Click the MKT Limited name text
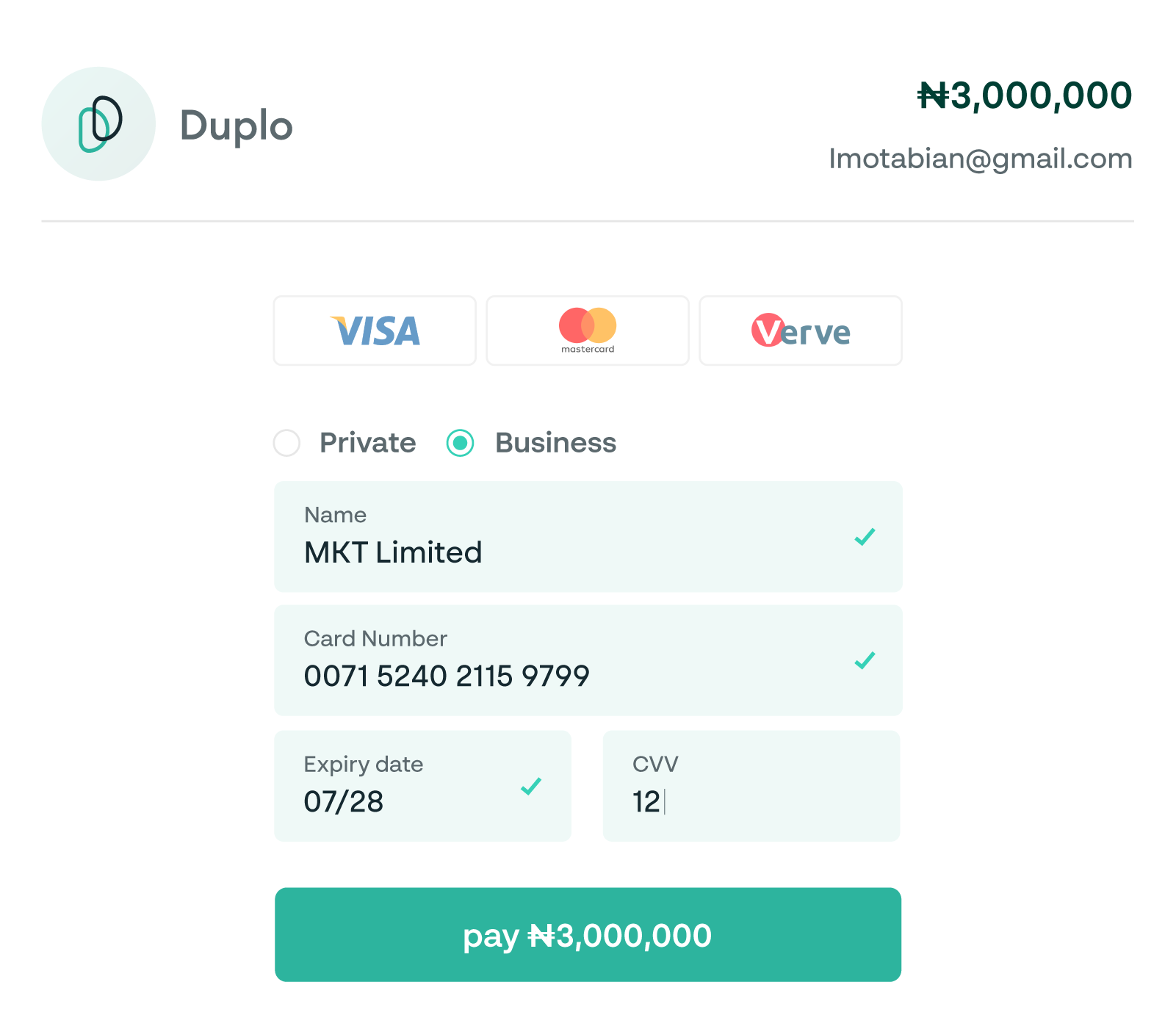 [393, 552]
